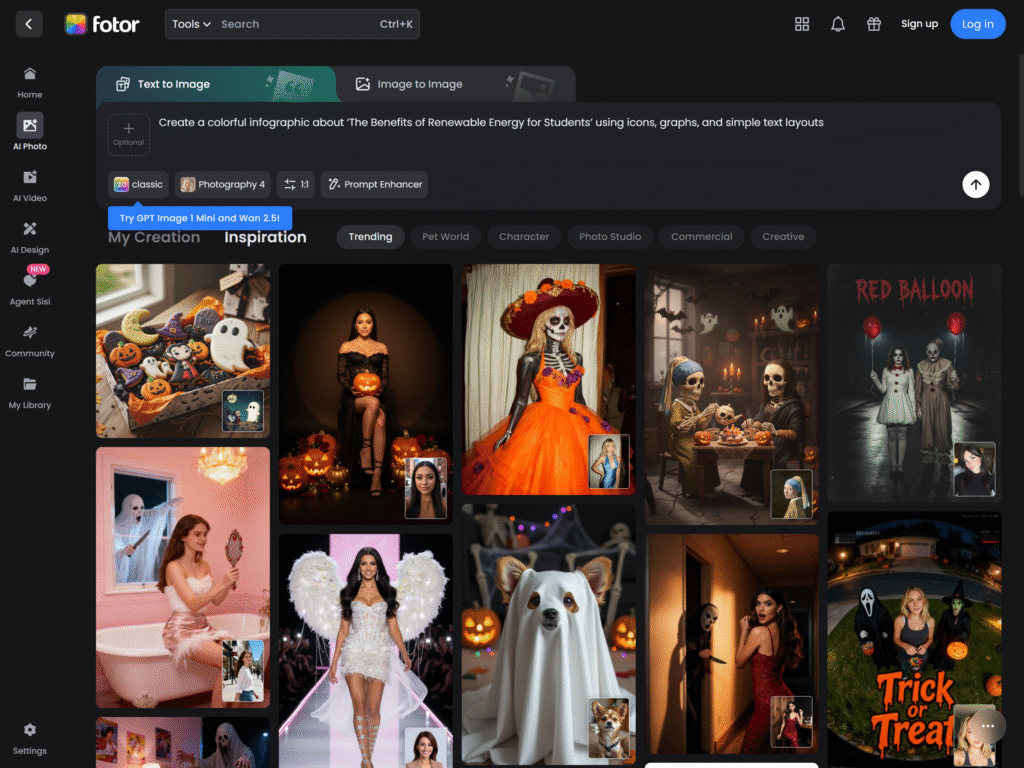Open the classic model selector

[x=138, y=184]
